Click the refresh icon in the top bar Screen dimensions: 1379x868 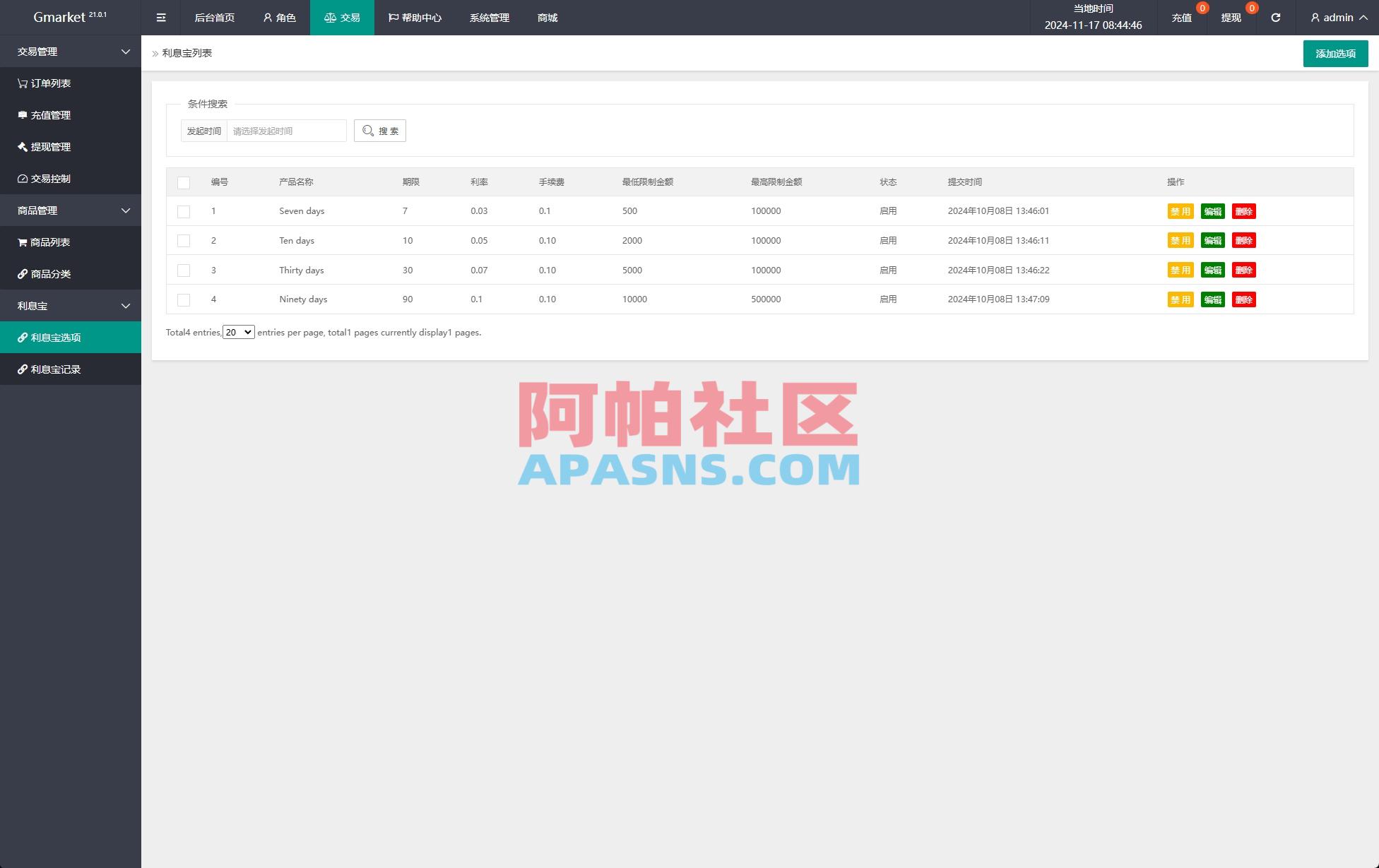[1275, 17]
